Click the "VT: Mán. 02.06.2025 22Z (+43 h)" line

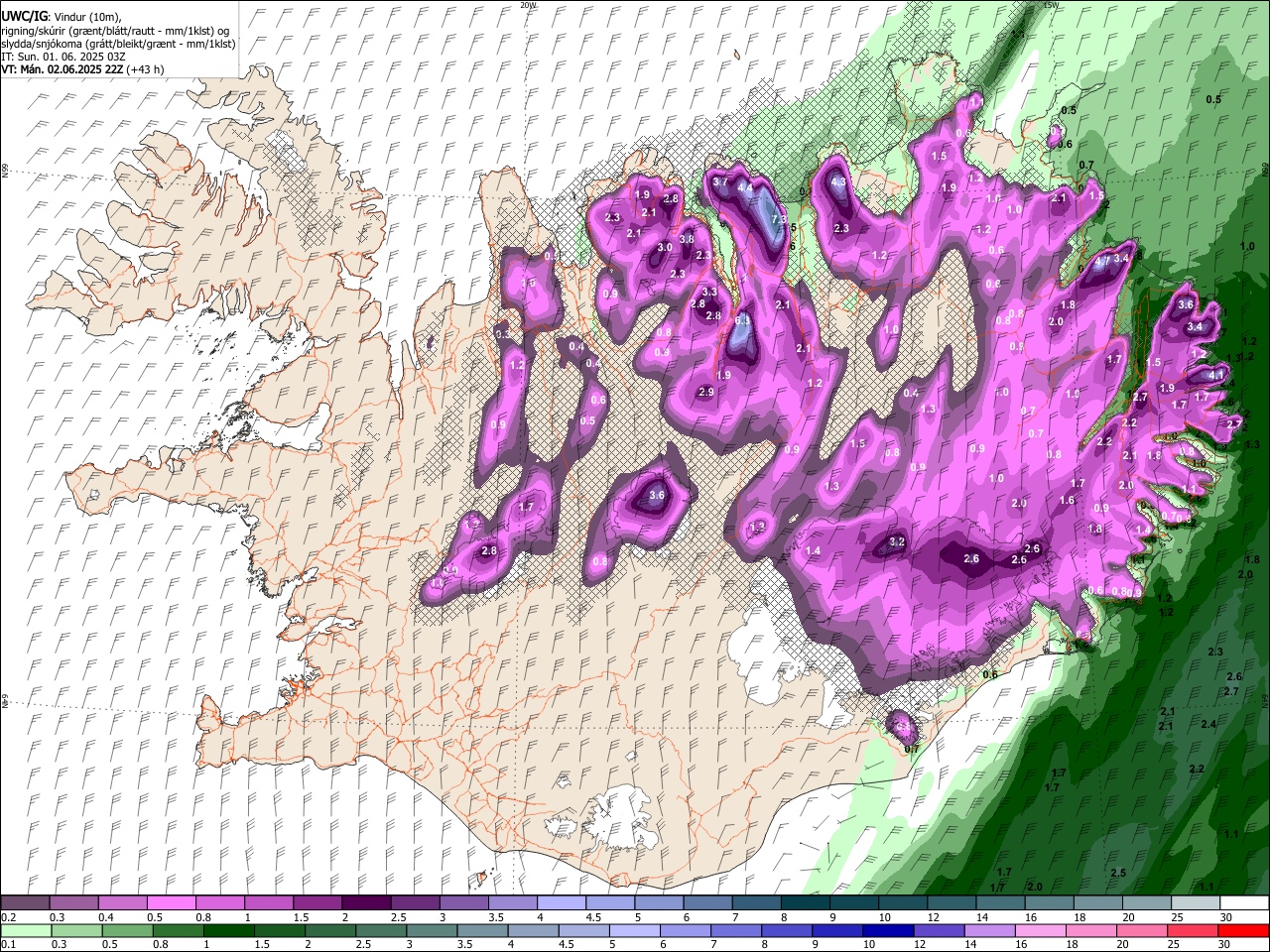coord(83,69)
